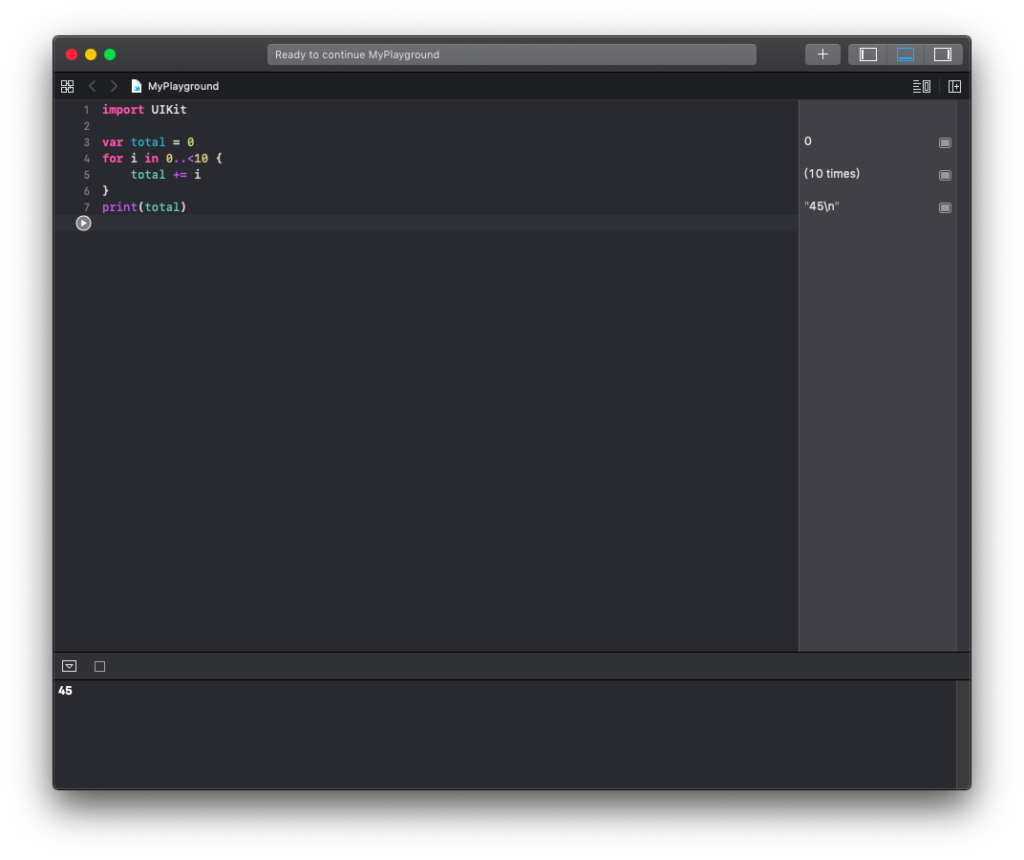Add a new editor pane on right
Screen dimensions: 1024x860
[x=954, y=86]
